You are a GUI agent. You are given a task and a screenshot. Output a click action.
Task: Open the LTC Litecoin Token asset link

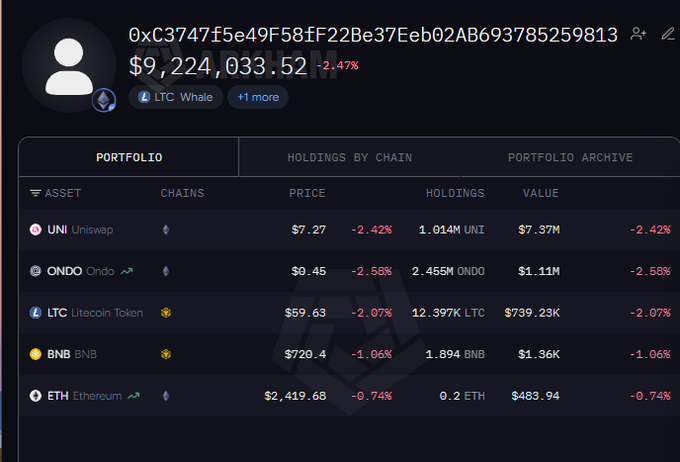95,313
